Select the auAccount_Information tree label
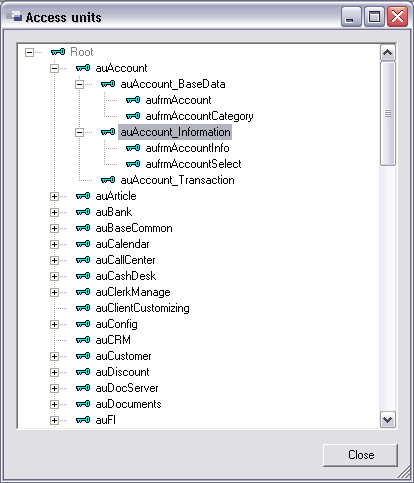 (175, 132)
